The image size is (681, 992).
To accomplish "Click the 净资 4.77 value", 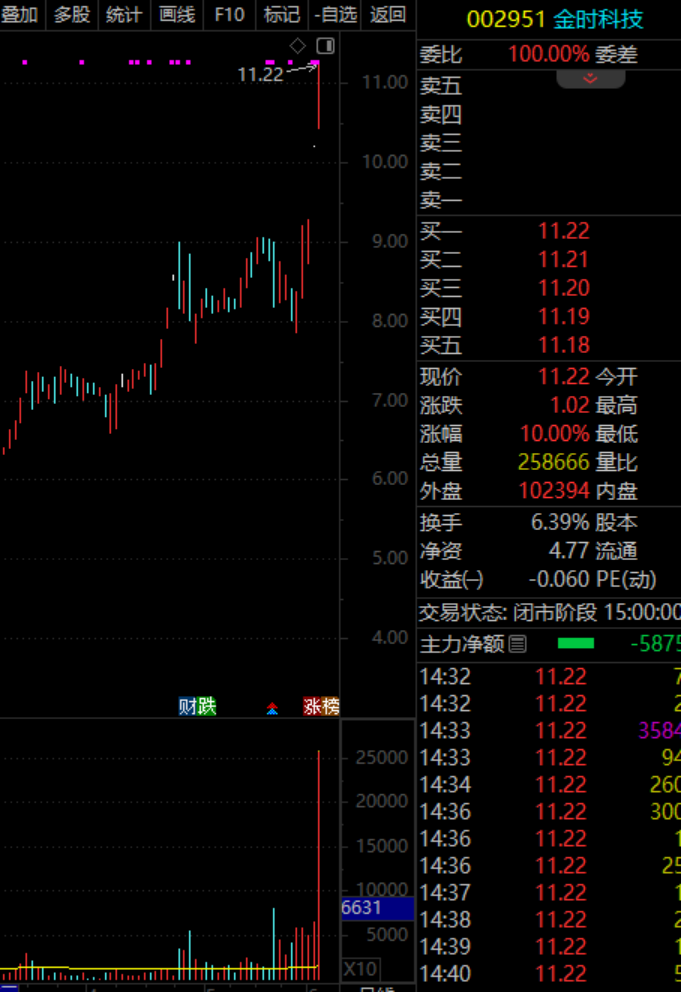I will [x=568, y=551].
